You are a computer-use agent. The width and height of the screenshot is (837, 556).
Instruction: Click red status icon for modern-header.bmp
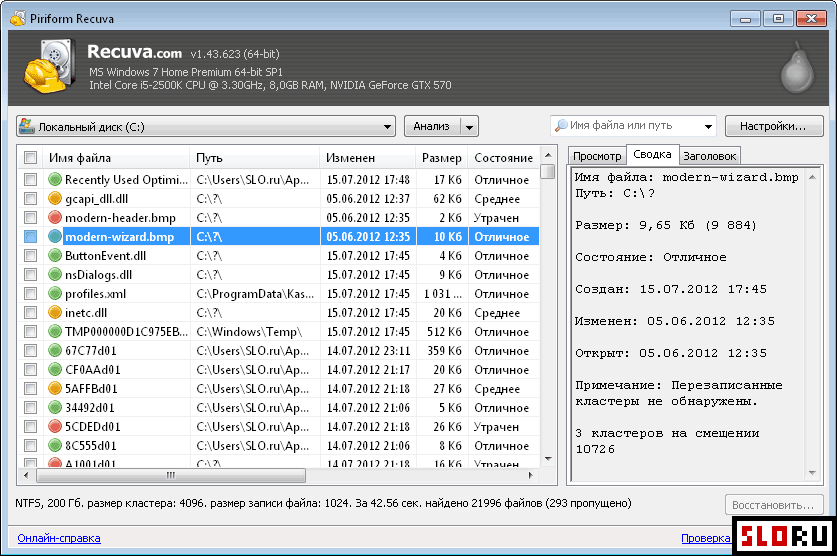[x=55, y=218]
